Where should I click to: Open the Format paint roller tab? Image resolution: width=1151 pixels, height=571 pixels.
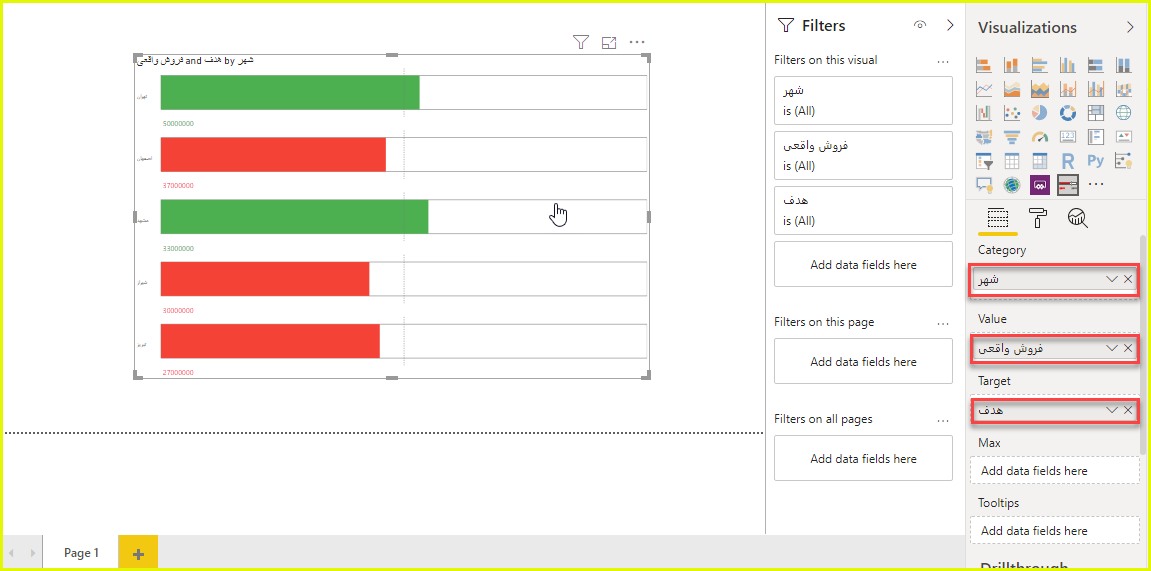(1038, 217)
